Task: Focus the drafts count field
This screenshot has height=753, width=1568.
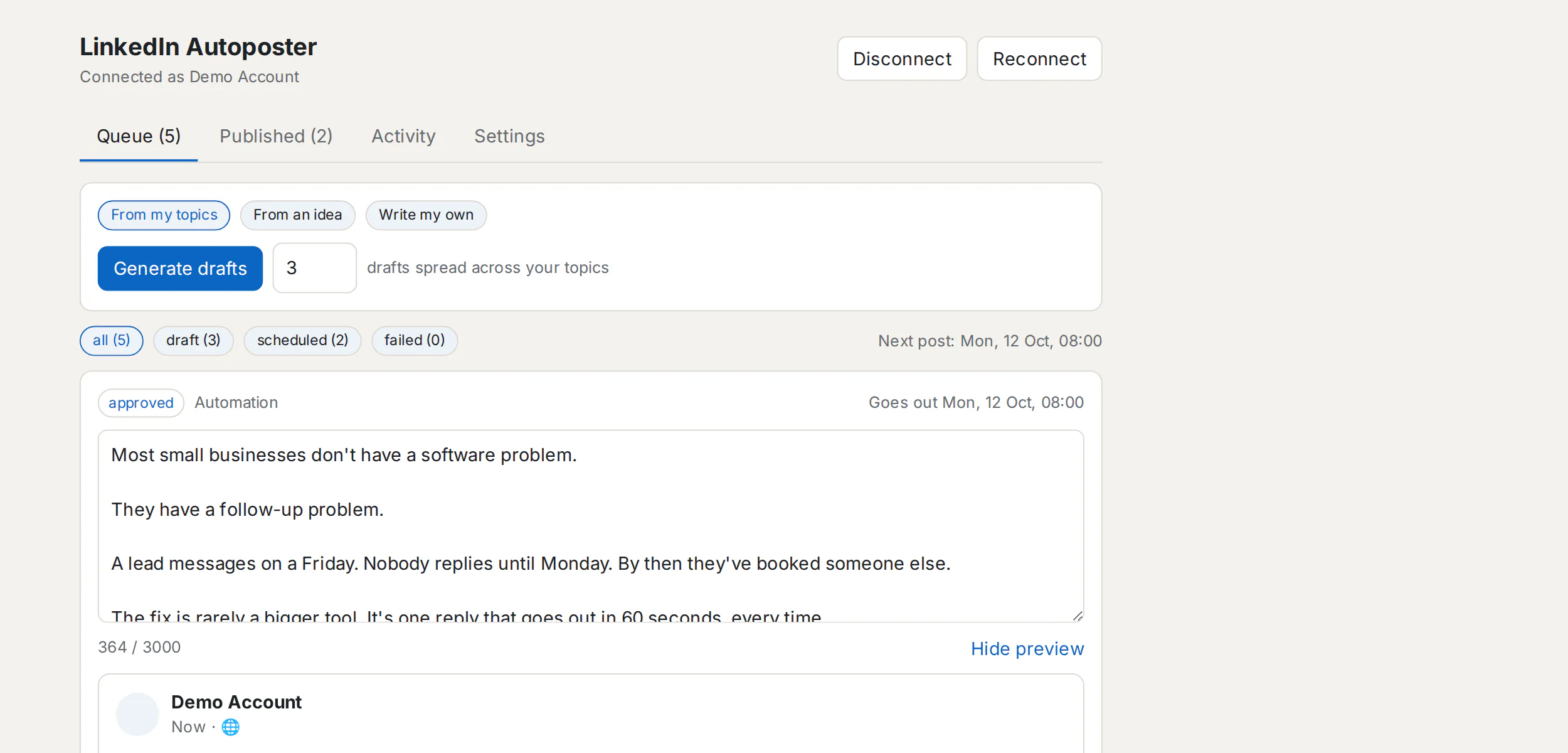Action: click(315, 268)
